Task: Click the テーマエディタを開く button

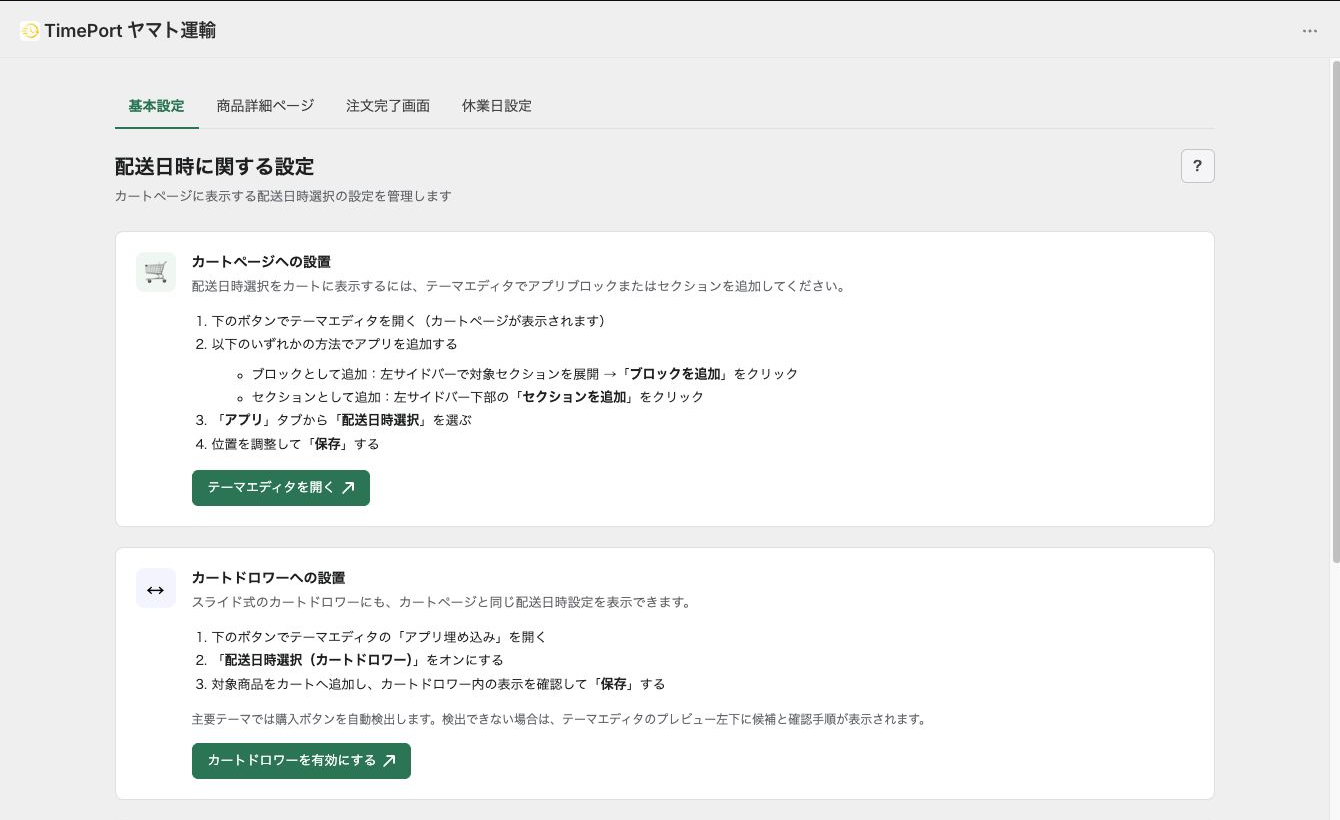Action: [x=281, y=488]
